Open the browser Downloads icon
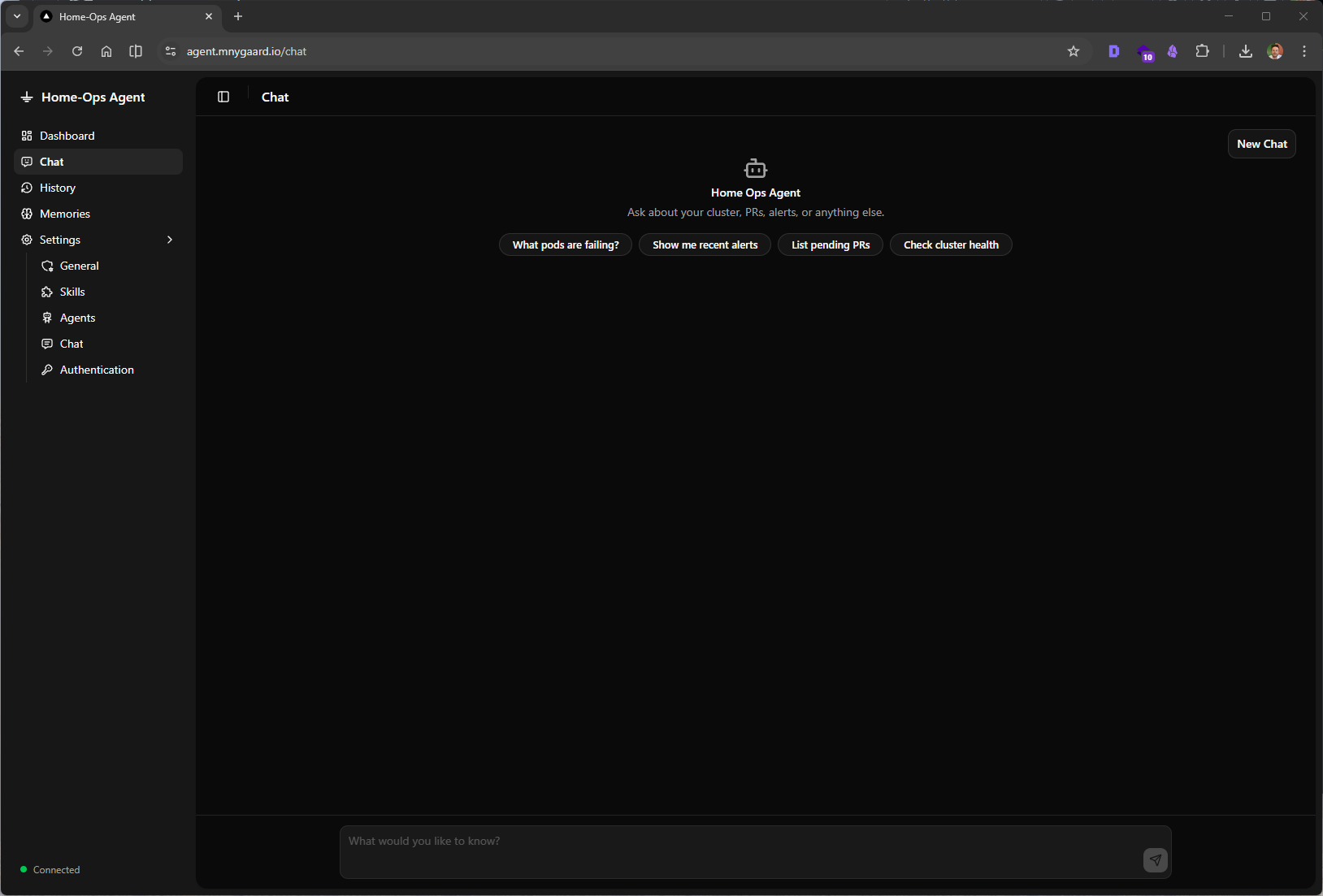The height and width of the screenshot is (896, 1323). 1245,51
